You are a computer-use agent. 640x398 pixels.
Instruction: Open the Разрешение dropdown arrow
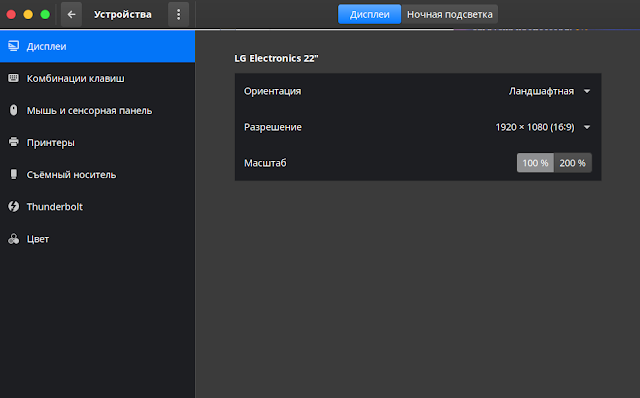(x=587, y=127)
